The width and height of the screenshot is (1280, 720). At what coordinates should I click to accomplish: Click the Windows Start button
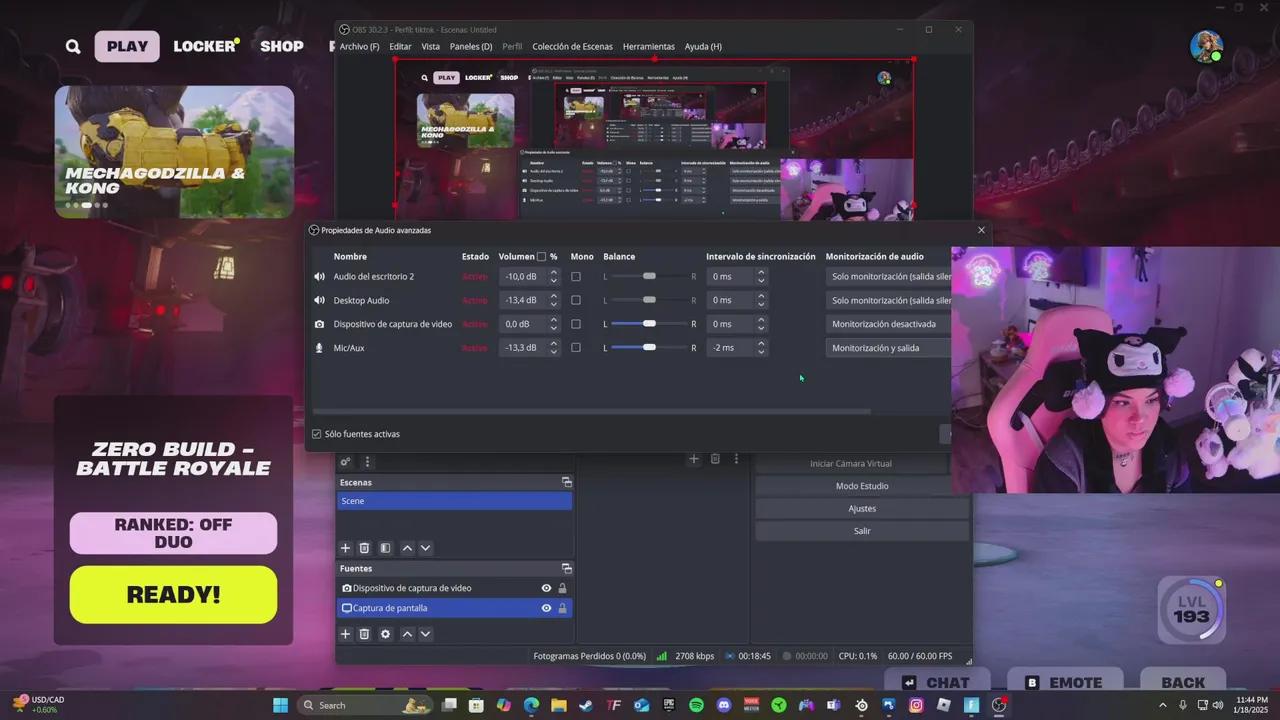pyautogui.click(x=280, y=705)
